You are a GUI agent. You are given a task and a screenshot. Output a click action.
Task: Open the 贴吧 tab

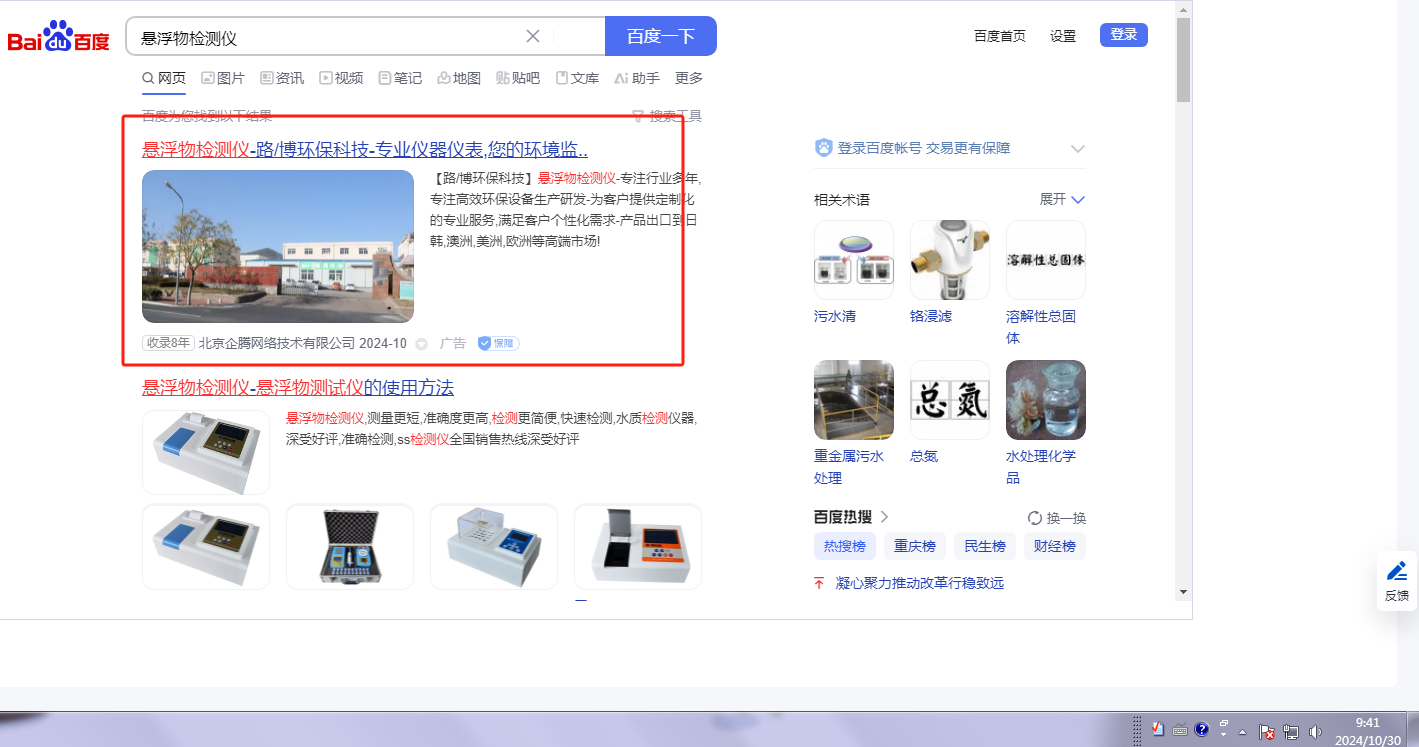coord(518,78)
